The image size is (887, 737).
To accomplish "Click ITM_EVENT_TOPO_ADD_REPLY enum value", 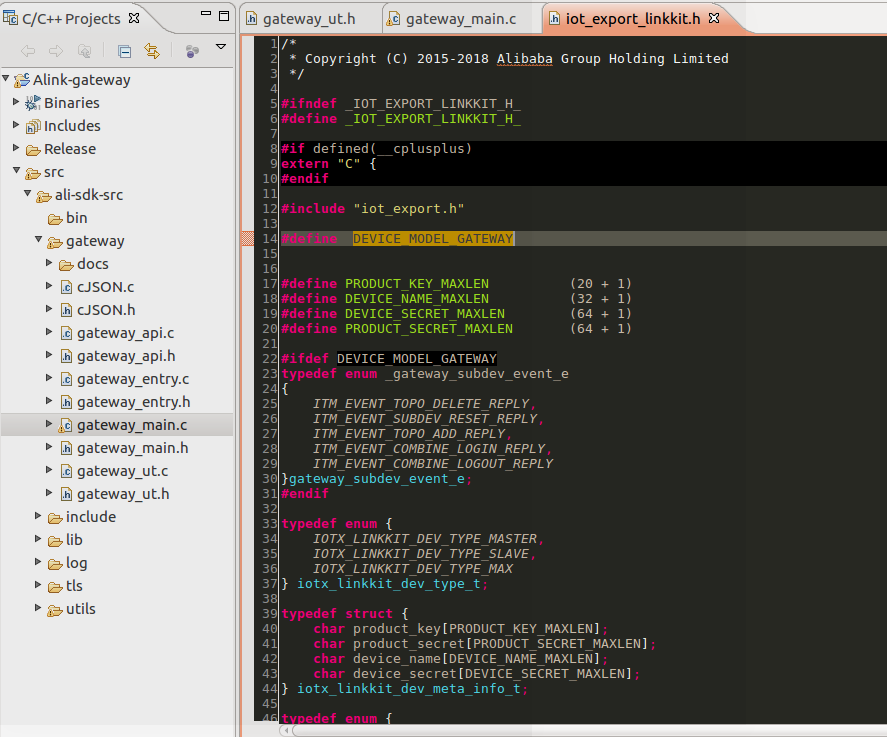I will pyautogui.click(x=409, y=434).
